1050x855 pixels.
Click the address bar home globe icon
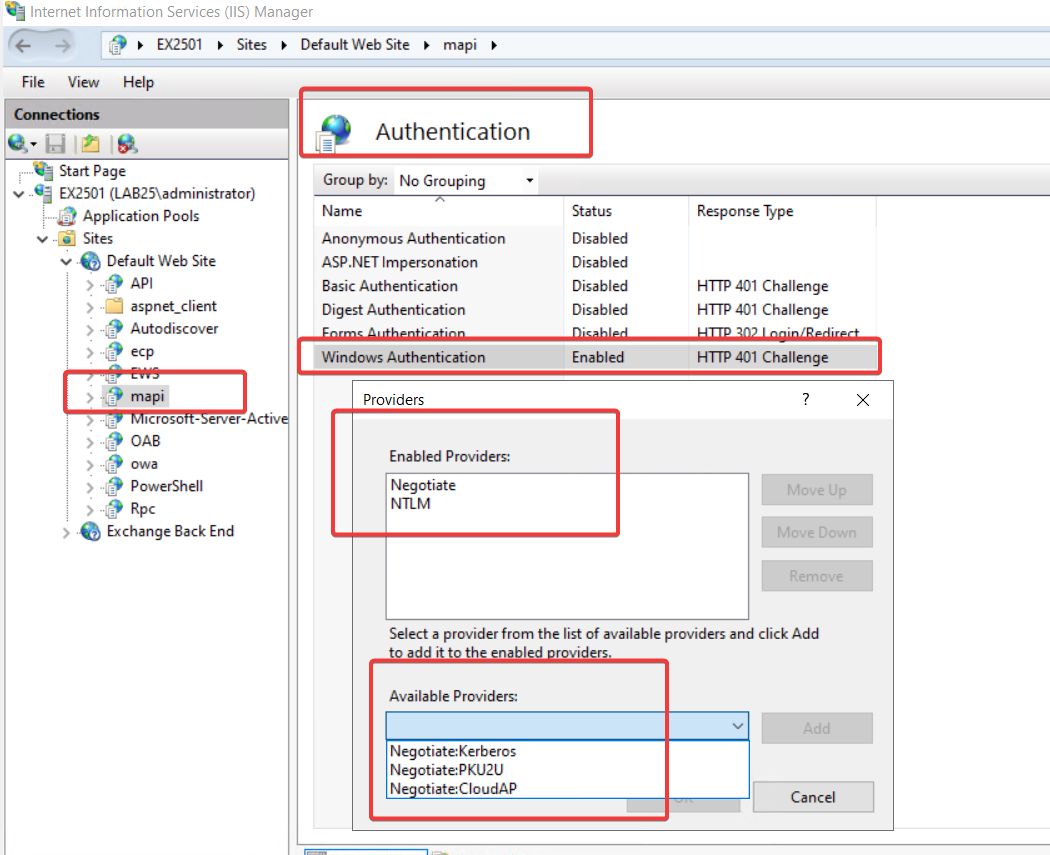click(x=118, y=45)
